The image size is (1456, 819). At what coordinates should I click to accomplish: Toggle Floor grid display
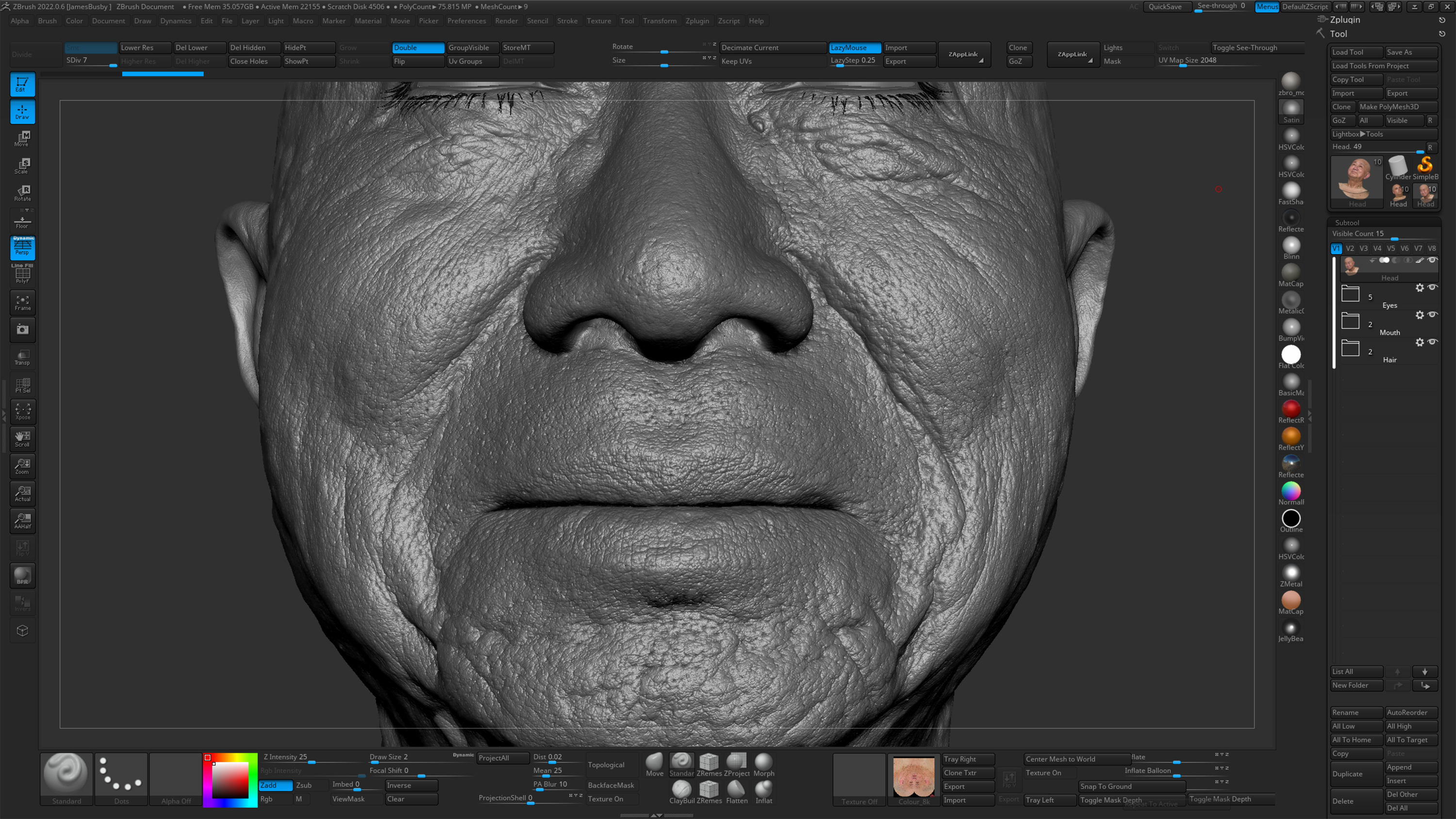(x=22, y=220)
